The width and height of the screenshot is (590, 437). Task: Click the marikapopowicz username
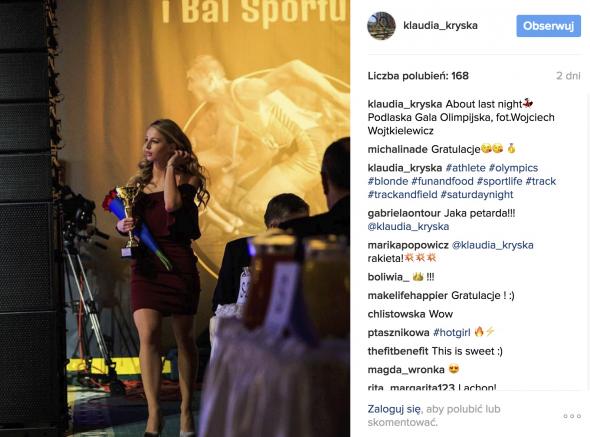408,245
